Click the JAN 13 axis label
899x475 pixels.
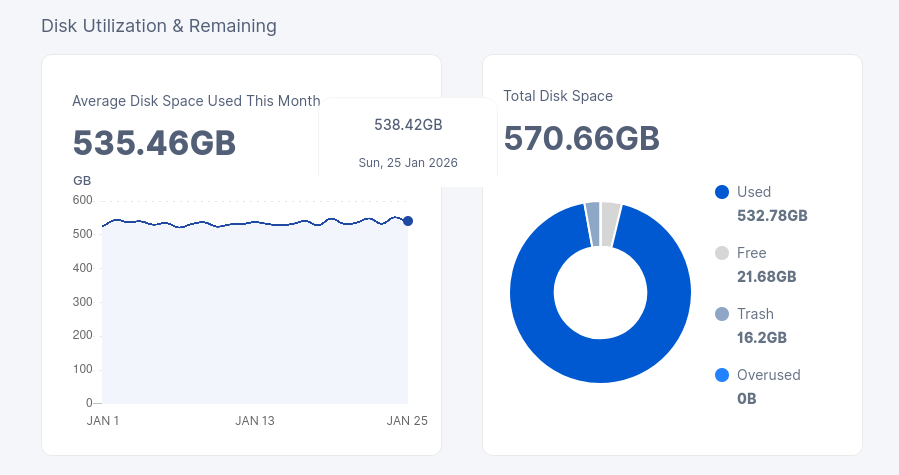[x=255, y=421]
